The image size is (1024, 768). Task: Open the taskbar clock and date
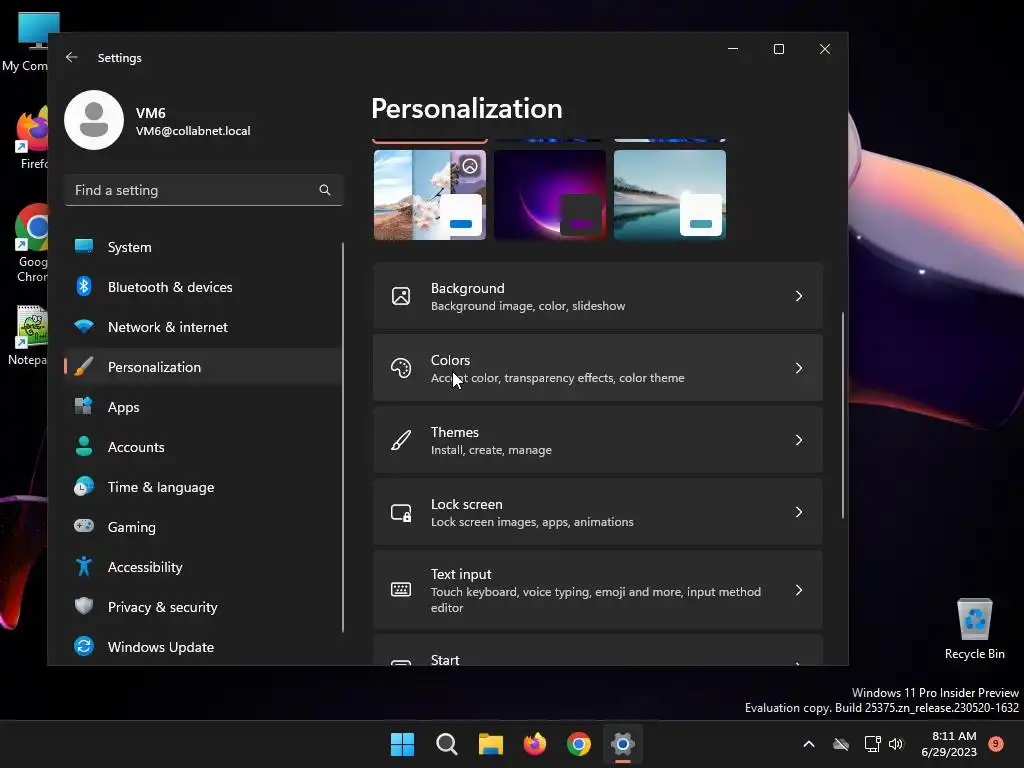949,744
